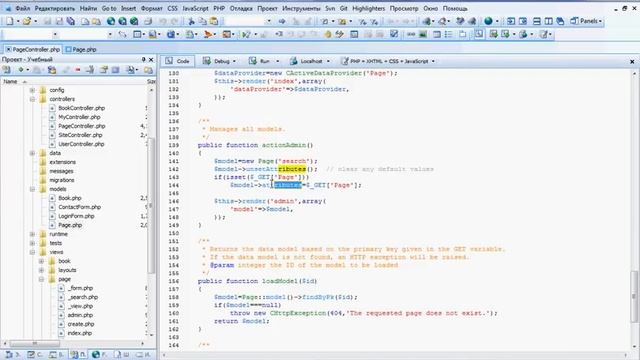
Task: Open the Файл menu
Action: click(x=22, y=8)
